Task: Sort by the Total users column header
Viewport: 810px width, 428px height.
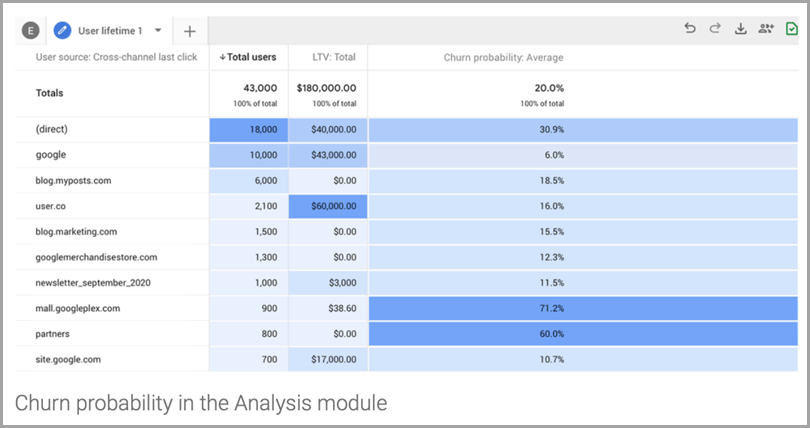Action: (248, 57)
